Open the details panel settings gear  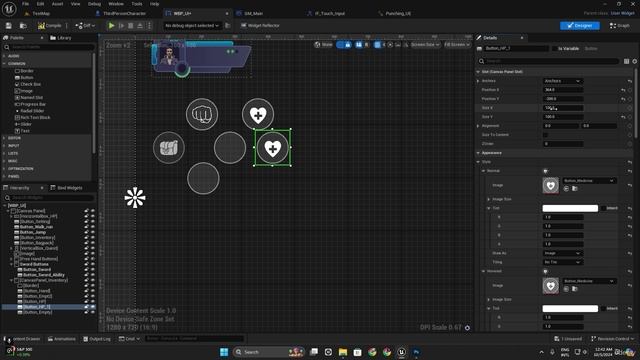pos(635,61)
